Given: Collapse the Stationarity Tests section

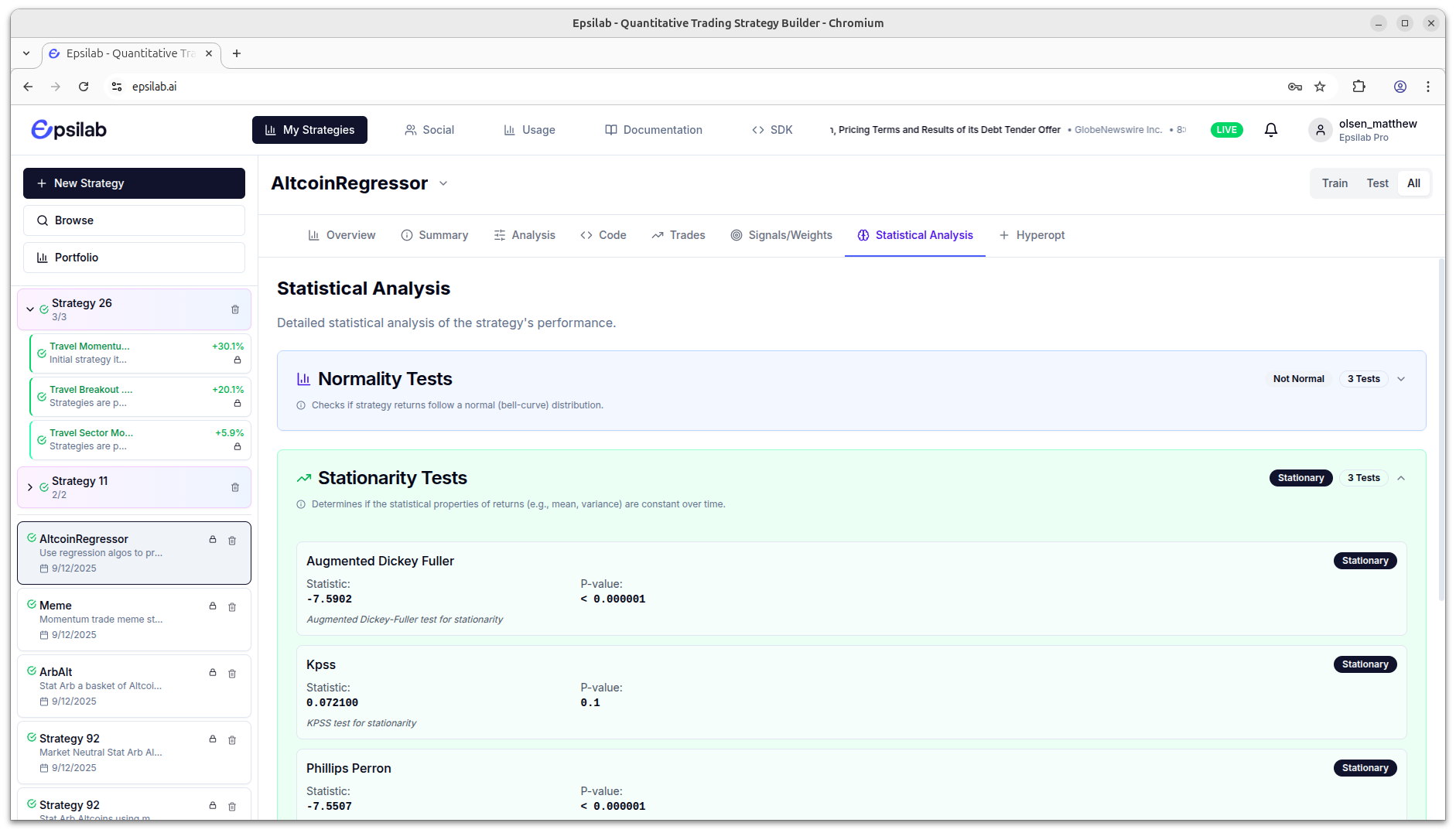Looking at the screenshot, I should (1401, 478).
